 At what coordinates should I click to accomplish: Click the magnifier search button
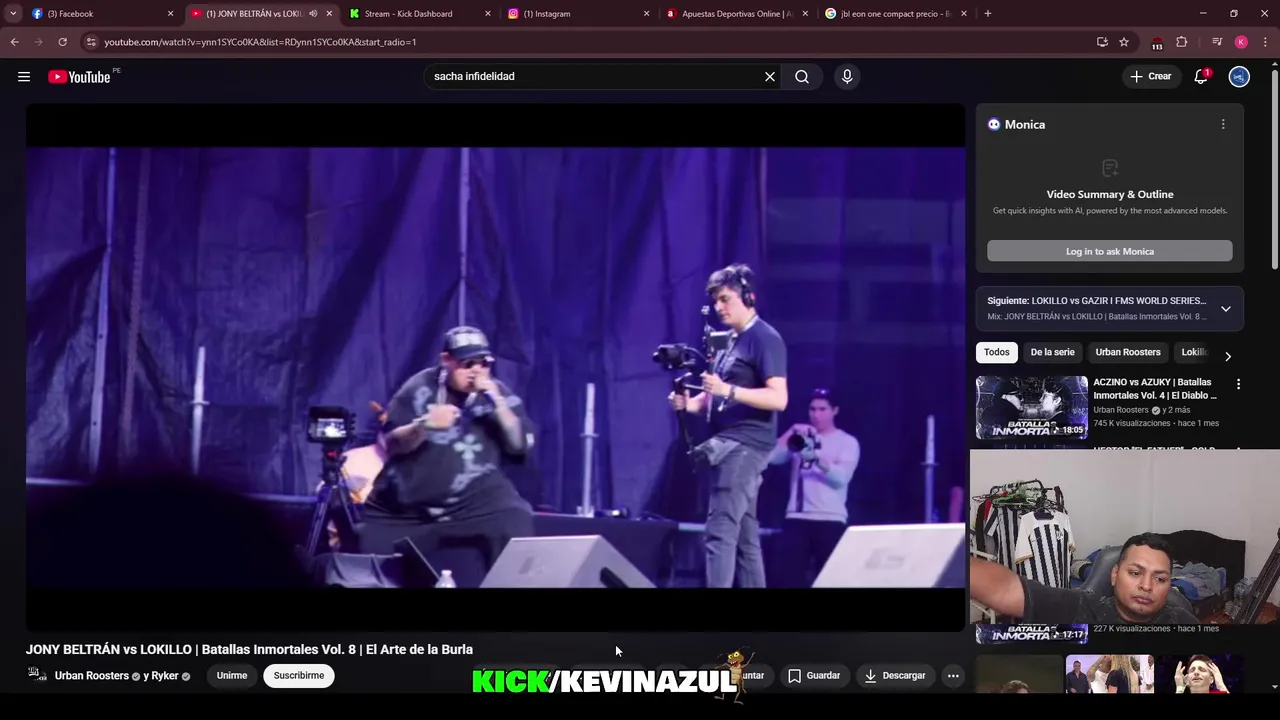(x=802, y=76)
